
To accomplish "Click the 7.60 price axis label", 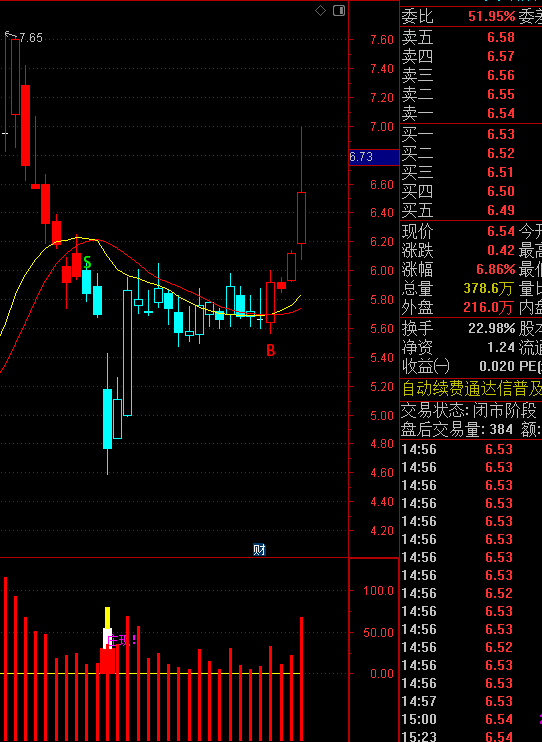I will coord(382,40).
